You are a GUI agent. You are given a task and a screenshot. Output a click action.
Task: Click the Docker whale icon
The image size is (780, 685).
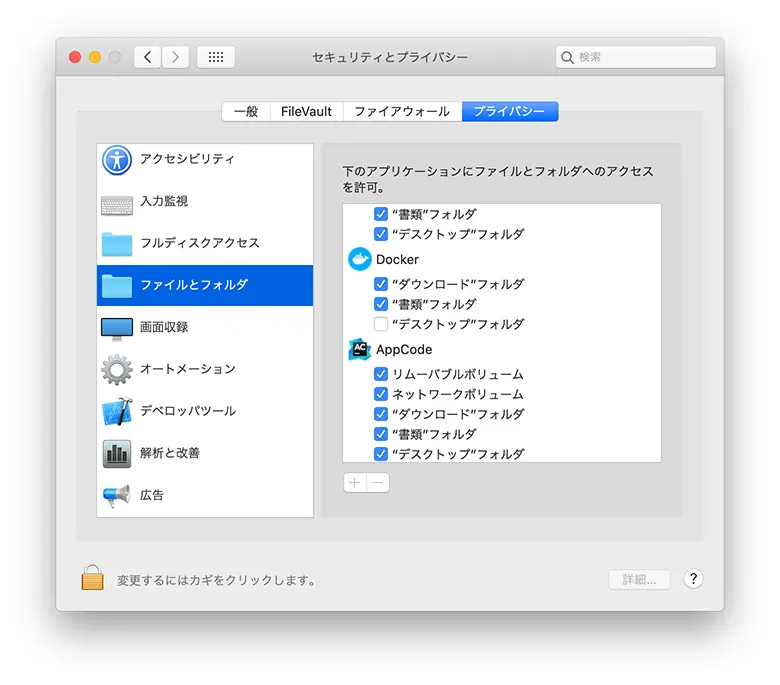(x=360, y=259)
